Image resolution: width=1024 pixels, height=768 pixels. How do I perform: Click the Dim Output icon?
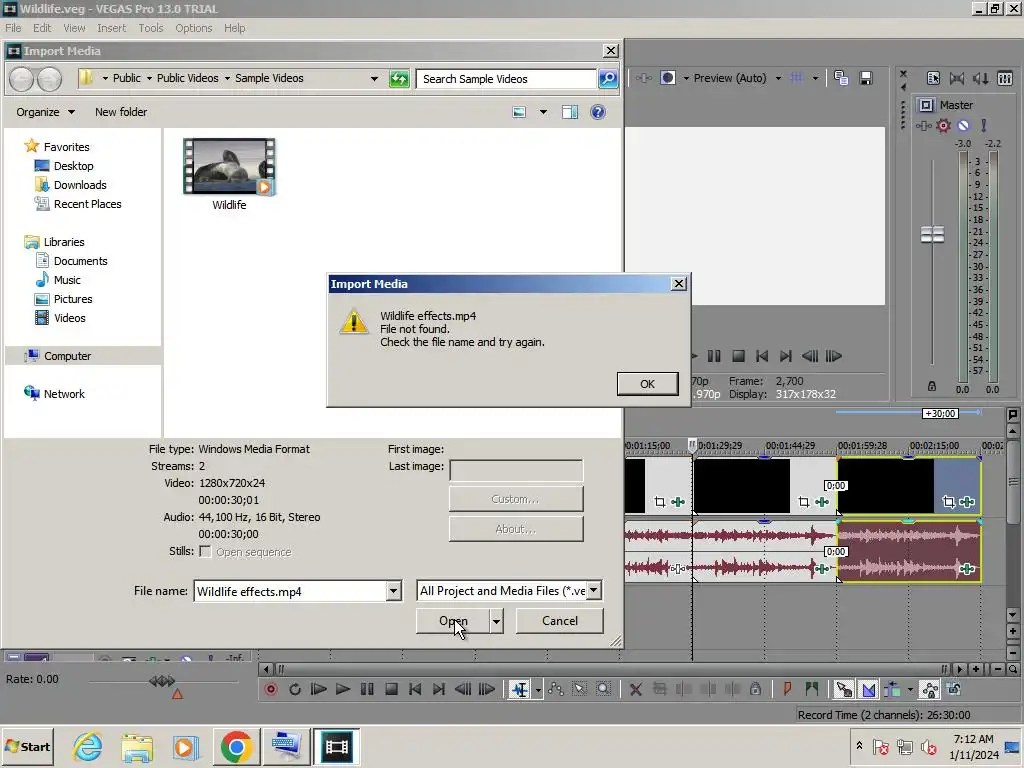(x=981, y=78)
